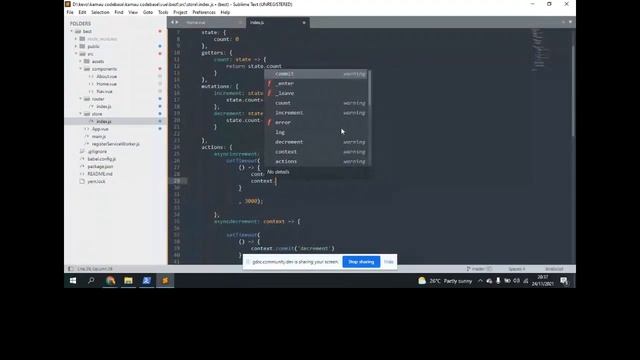Open the Windows Start menu

pyautogui.click(x=73, y=280)
